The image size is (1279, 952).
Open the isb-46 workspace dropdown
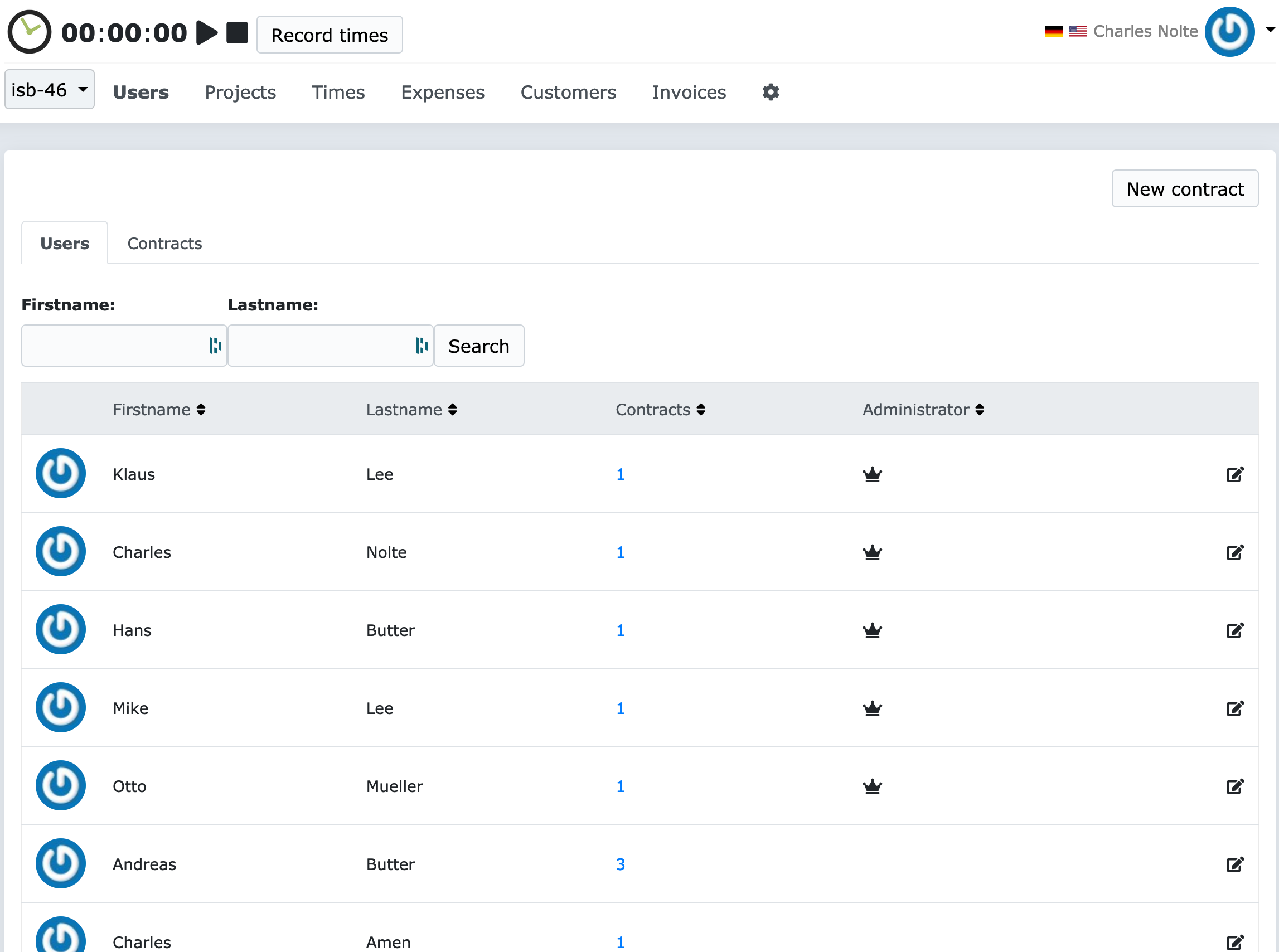(x=50, y=90)
